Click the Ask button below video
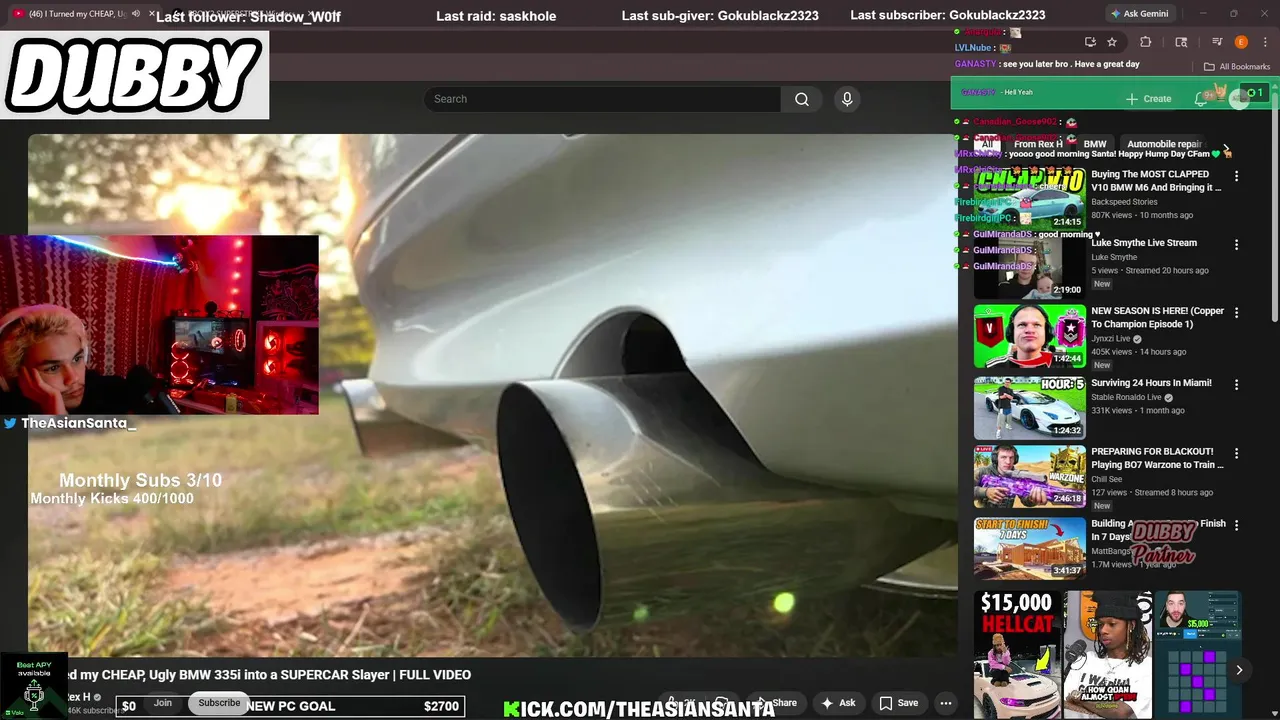Viewport: 1280px width, 720px height. [x=838, y=703]
